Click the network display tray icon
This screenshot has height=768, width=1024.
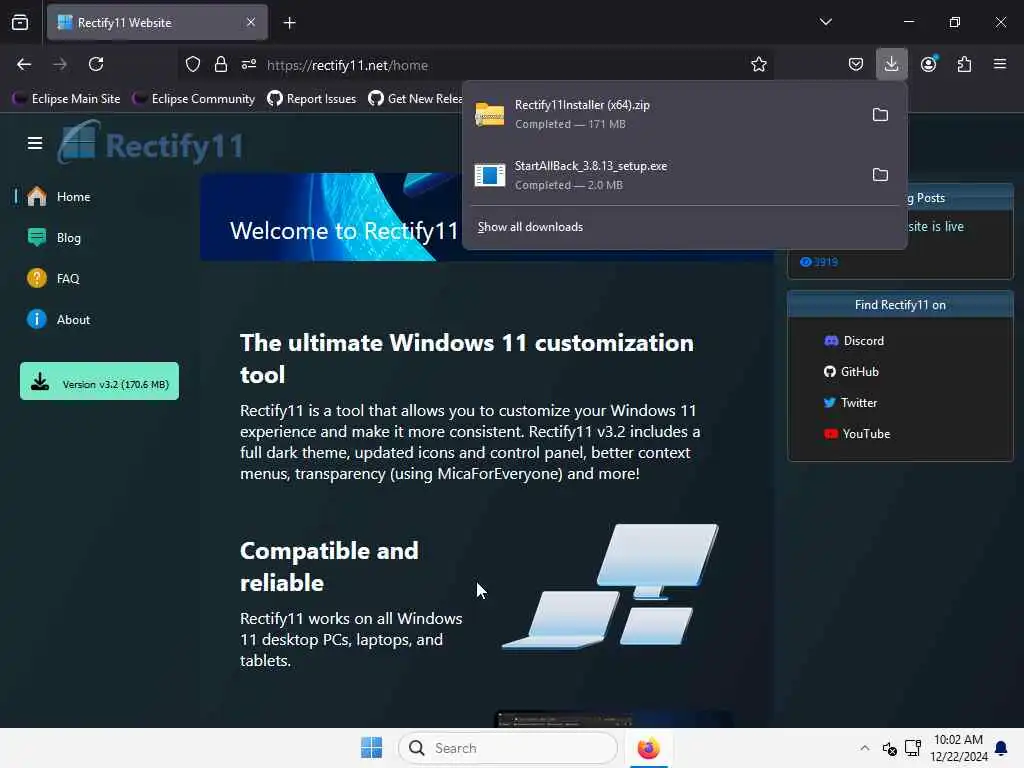pyautogui.click(x=913, y=748)
